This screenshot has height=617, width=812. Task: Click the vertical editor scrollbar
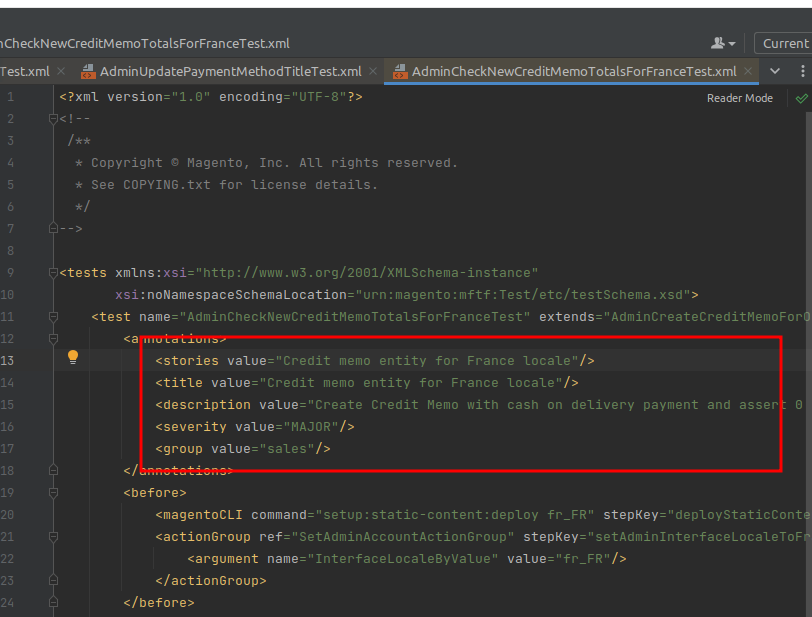(x=808, y=363)
